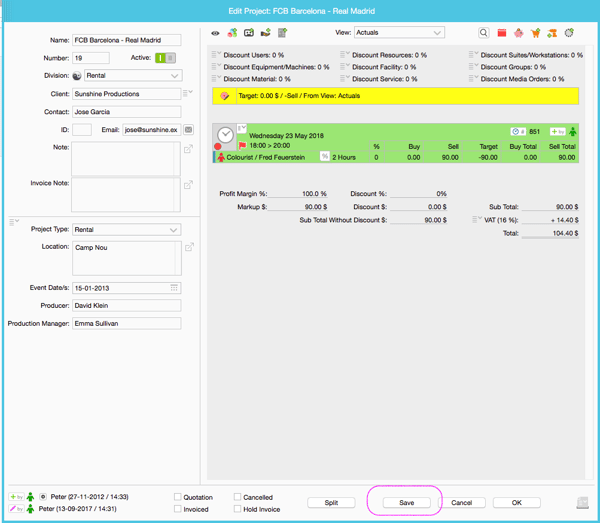Click the percent icon next to 2 Hours

(x=324, y=156)
